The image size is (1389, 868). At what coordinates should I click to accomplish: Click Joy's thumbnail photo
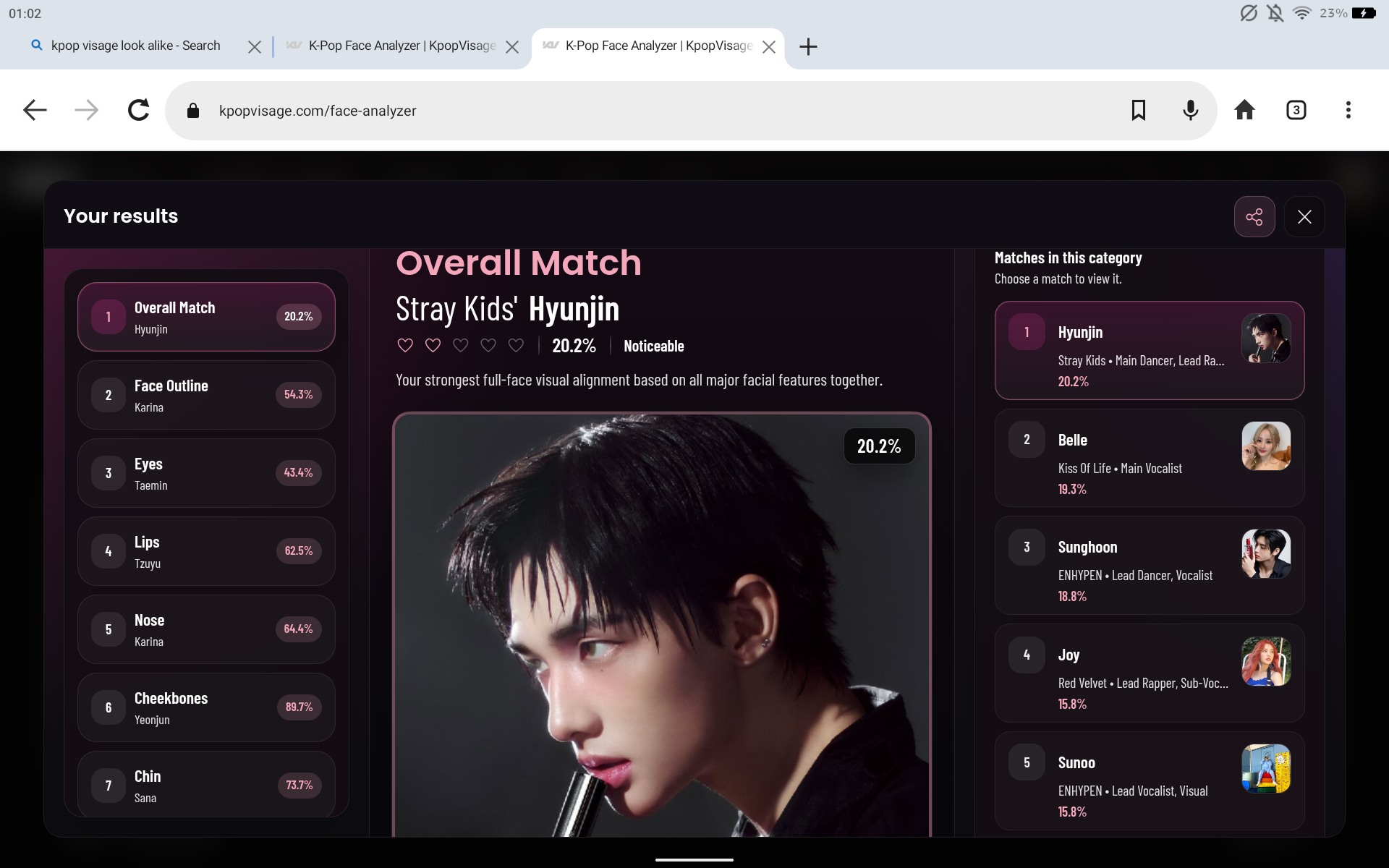(x=1266, y=661)
